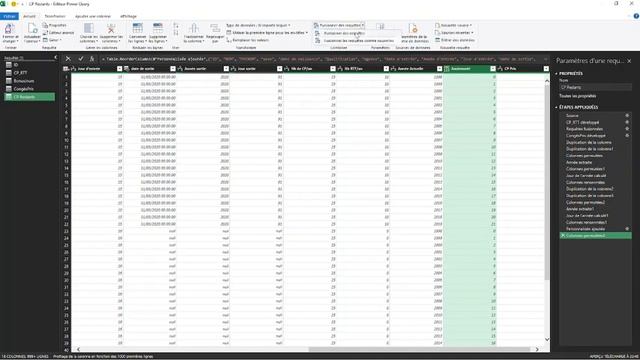640x360 pixels.
Task: Collapse the Étapes appliquées section
Action: coord(556,107)
